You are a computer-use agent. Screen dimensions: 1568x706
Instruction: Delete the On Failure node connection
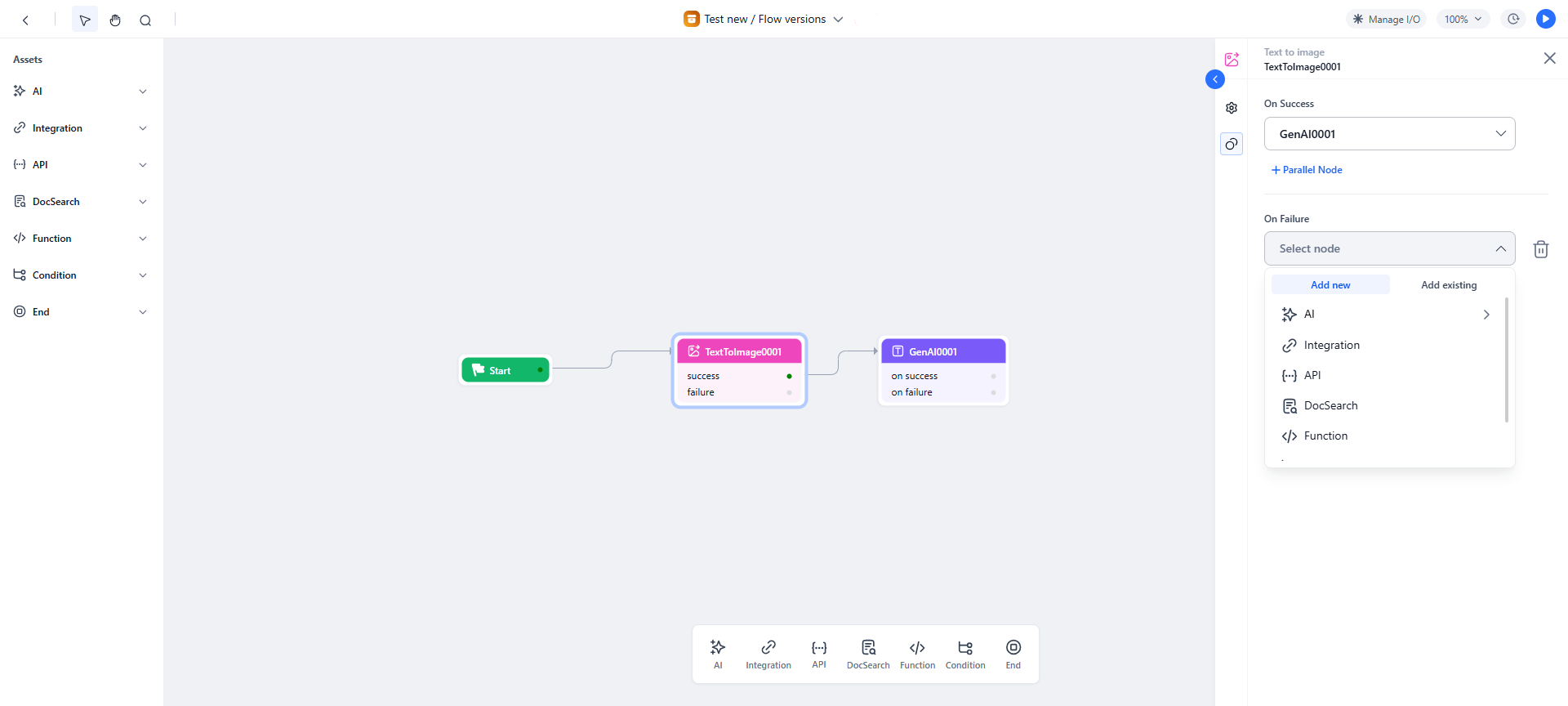(1540, 249)
